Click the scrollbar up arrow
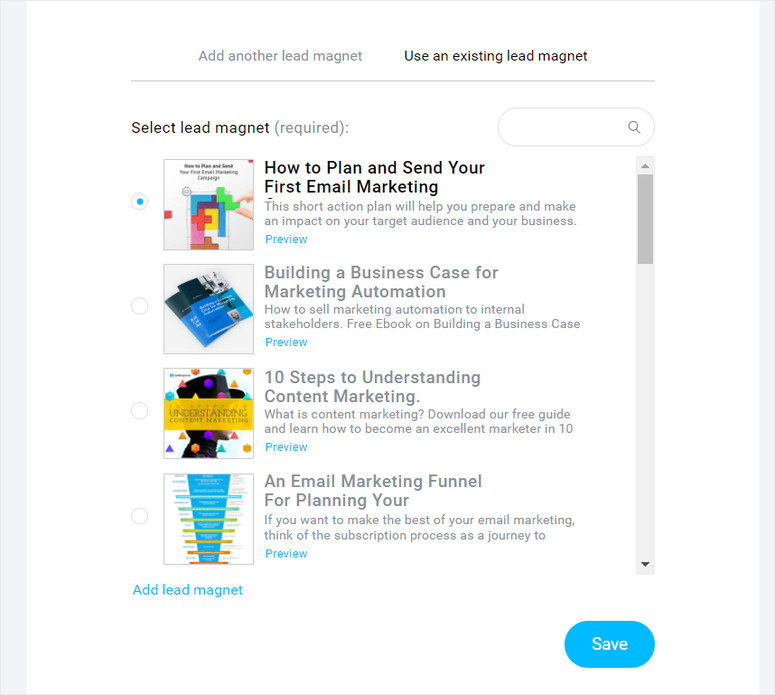775x695 pixels. coord(645,166)
